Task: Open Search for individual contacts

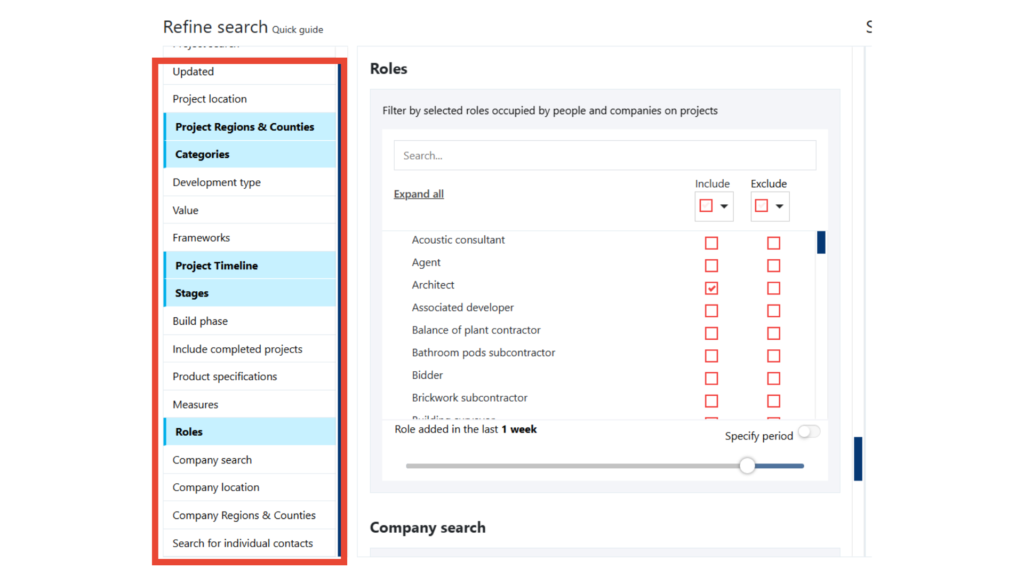Action: click(242, 543)
